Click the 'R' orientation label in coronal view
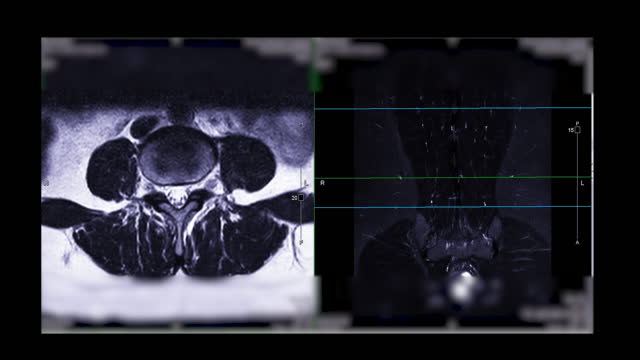 pos(322,183)
